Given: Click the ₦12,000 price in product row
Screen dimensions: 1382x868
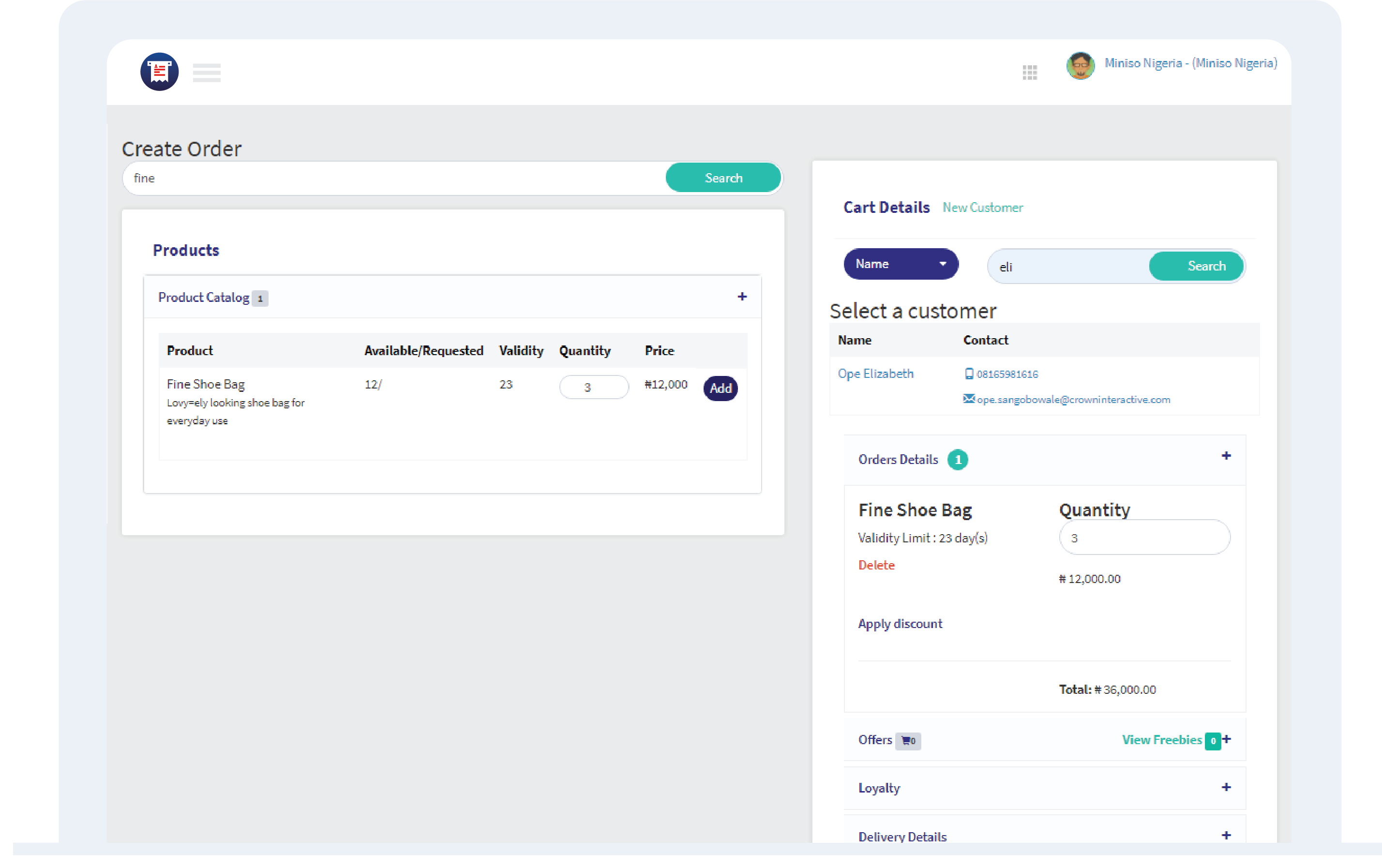Looking at the screenshot, I should (666, 384).
